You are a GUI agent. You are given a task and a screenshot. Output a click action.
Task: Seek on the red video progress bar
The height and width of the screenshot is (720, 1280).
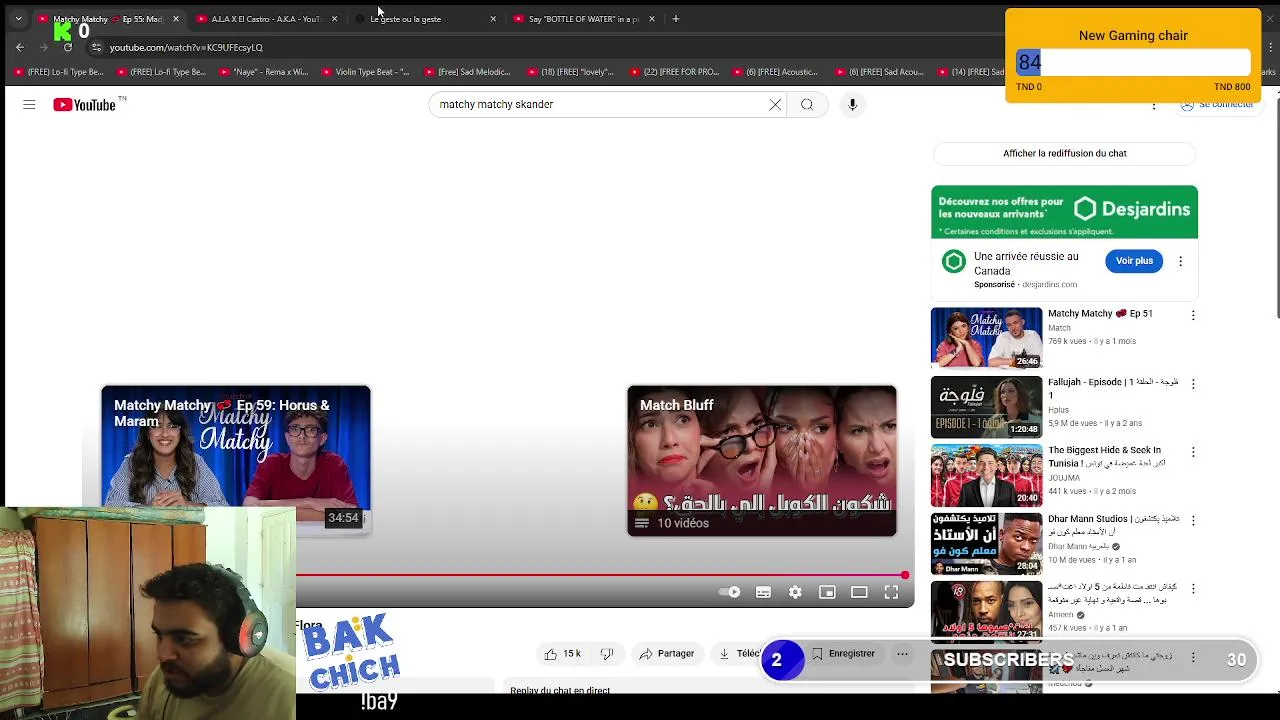coord(600,575)
